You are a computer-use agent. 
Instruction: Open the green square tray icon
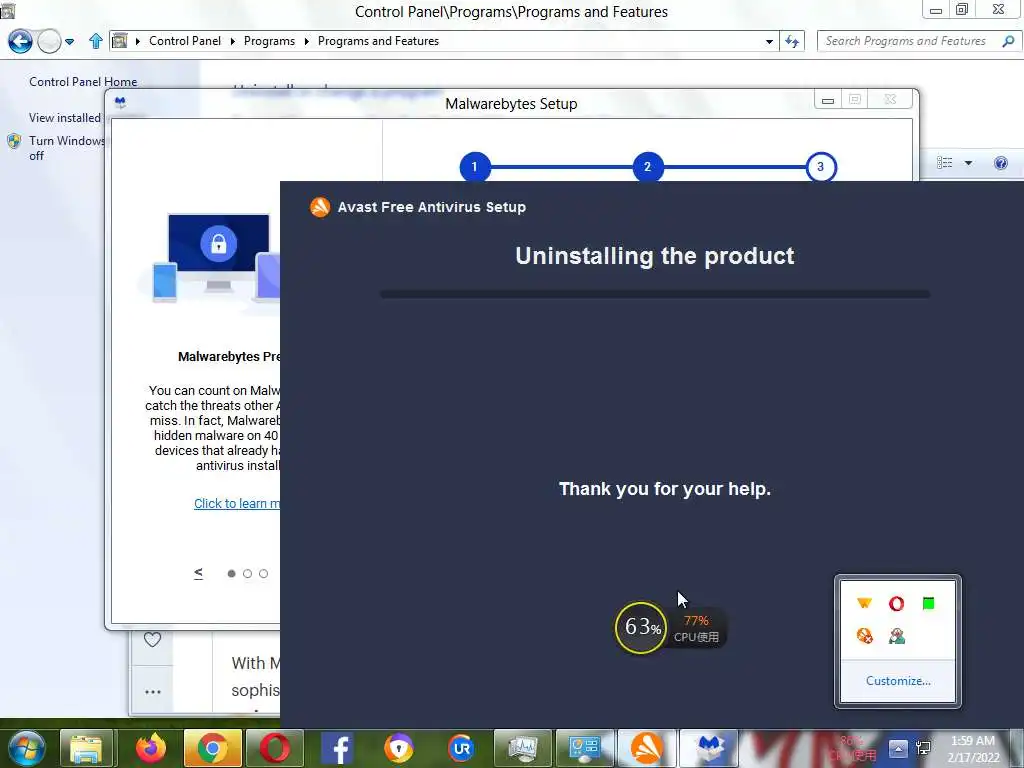pyautogui.click(x=928, y=603)
